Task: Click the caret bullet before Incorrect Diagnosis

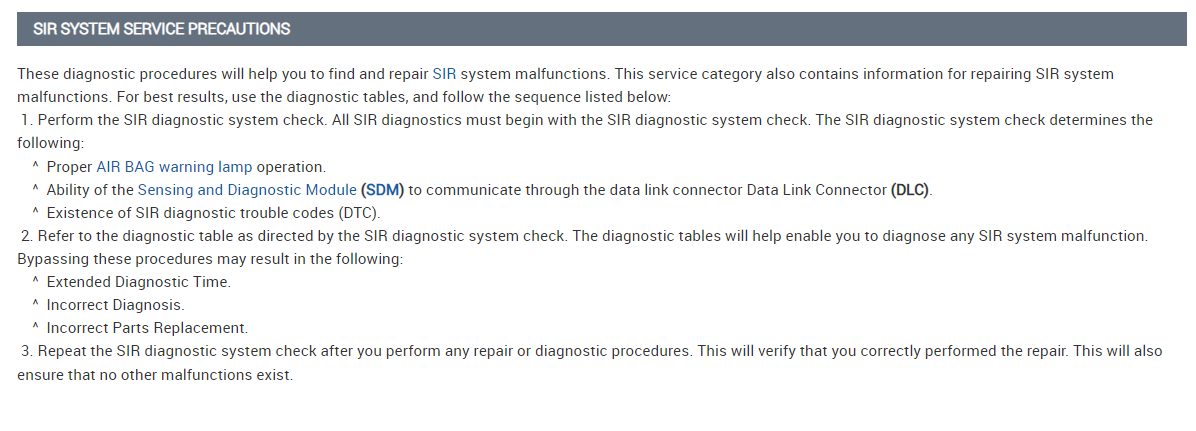Action: 36,305
